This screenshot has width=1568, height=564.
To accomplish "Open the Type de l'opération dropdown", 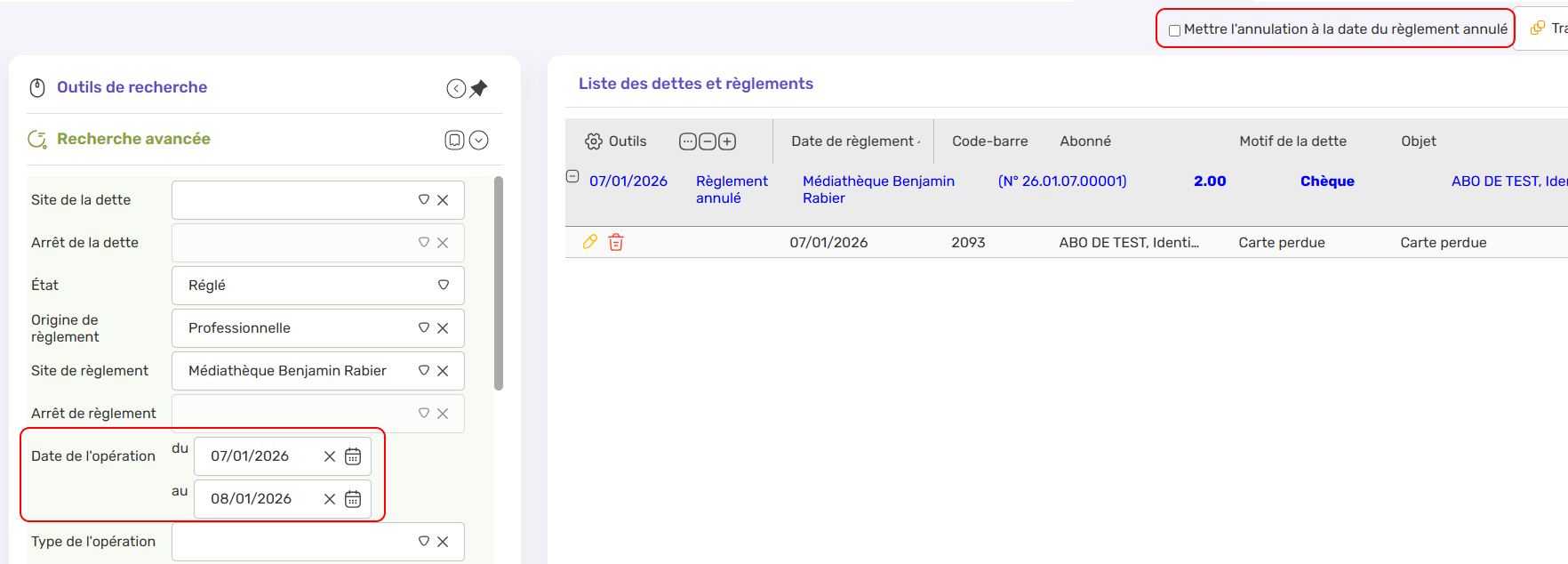I will (x=424, y=542).
